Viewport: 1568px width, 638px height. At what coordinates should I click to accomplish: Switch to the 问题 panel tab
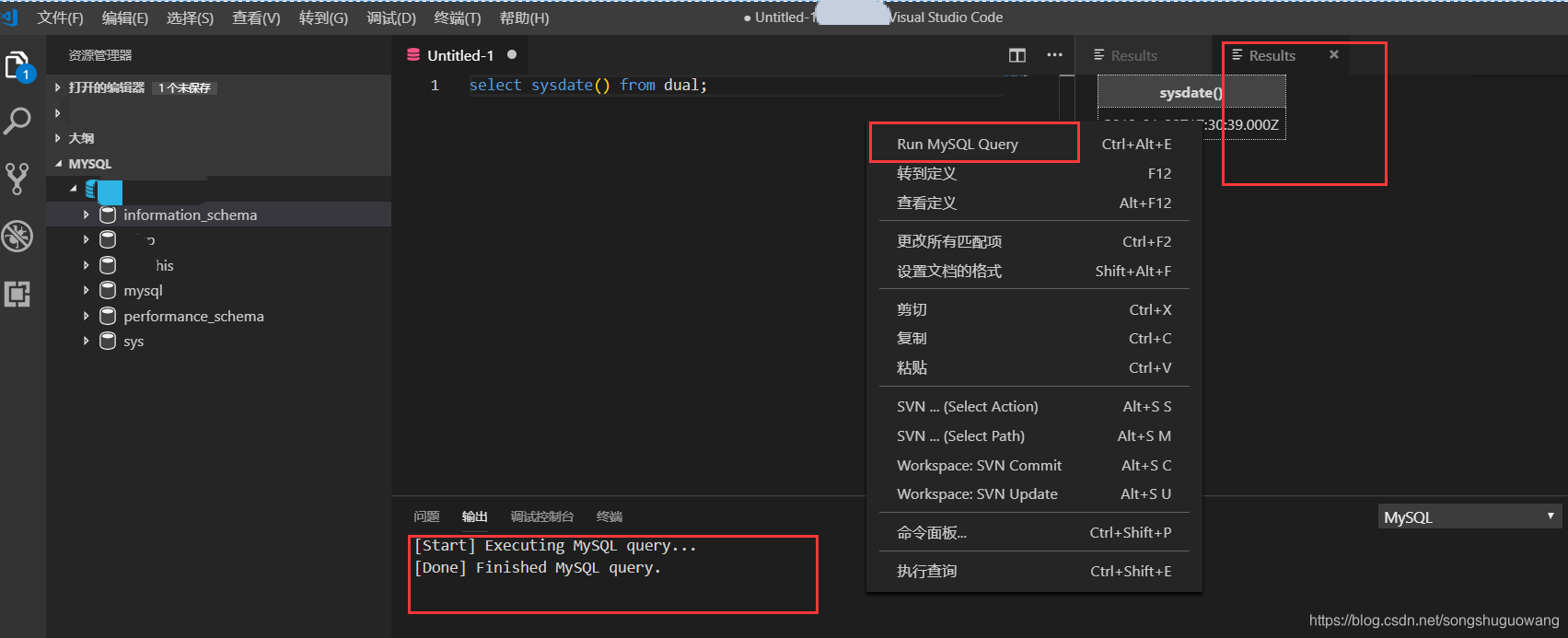tap(426, 516)
